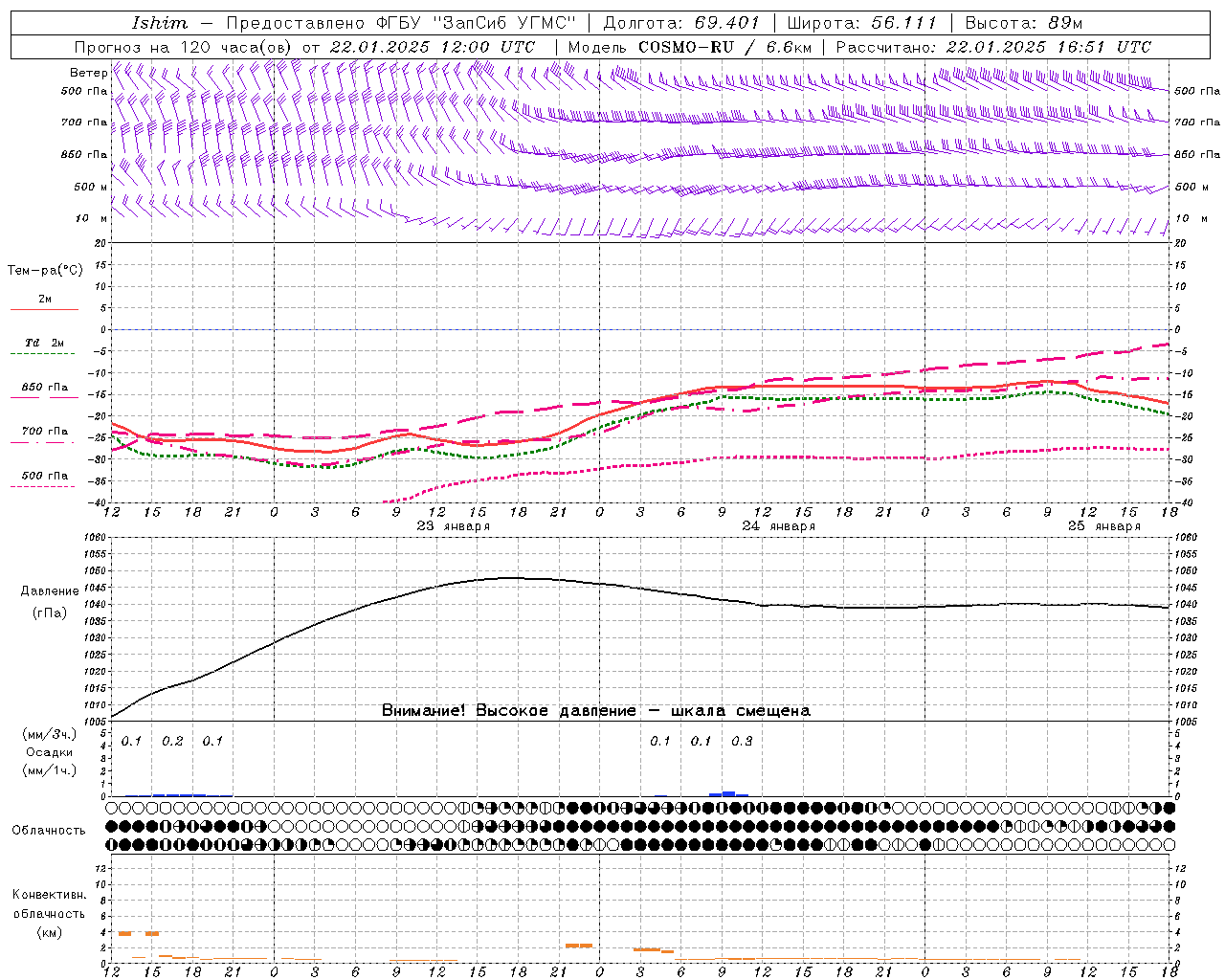Click "Прогноз на 120 часа(ов)" forecast text
Image resolution: width=1225 pixels, height=980 pixels.
click(185, 47)
